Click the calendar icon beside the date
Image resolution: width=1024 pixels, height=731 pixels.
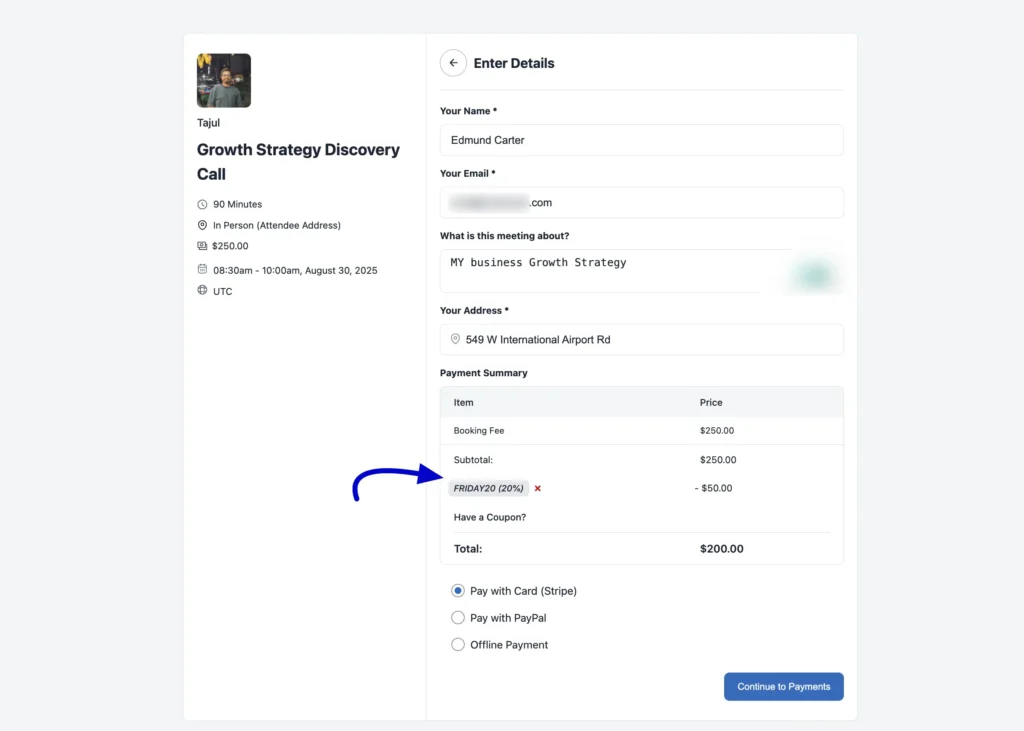(202, 270)
